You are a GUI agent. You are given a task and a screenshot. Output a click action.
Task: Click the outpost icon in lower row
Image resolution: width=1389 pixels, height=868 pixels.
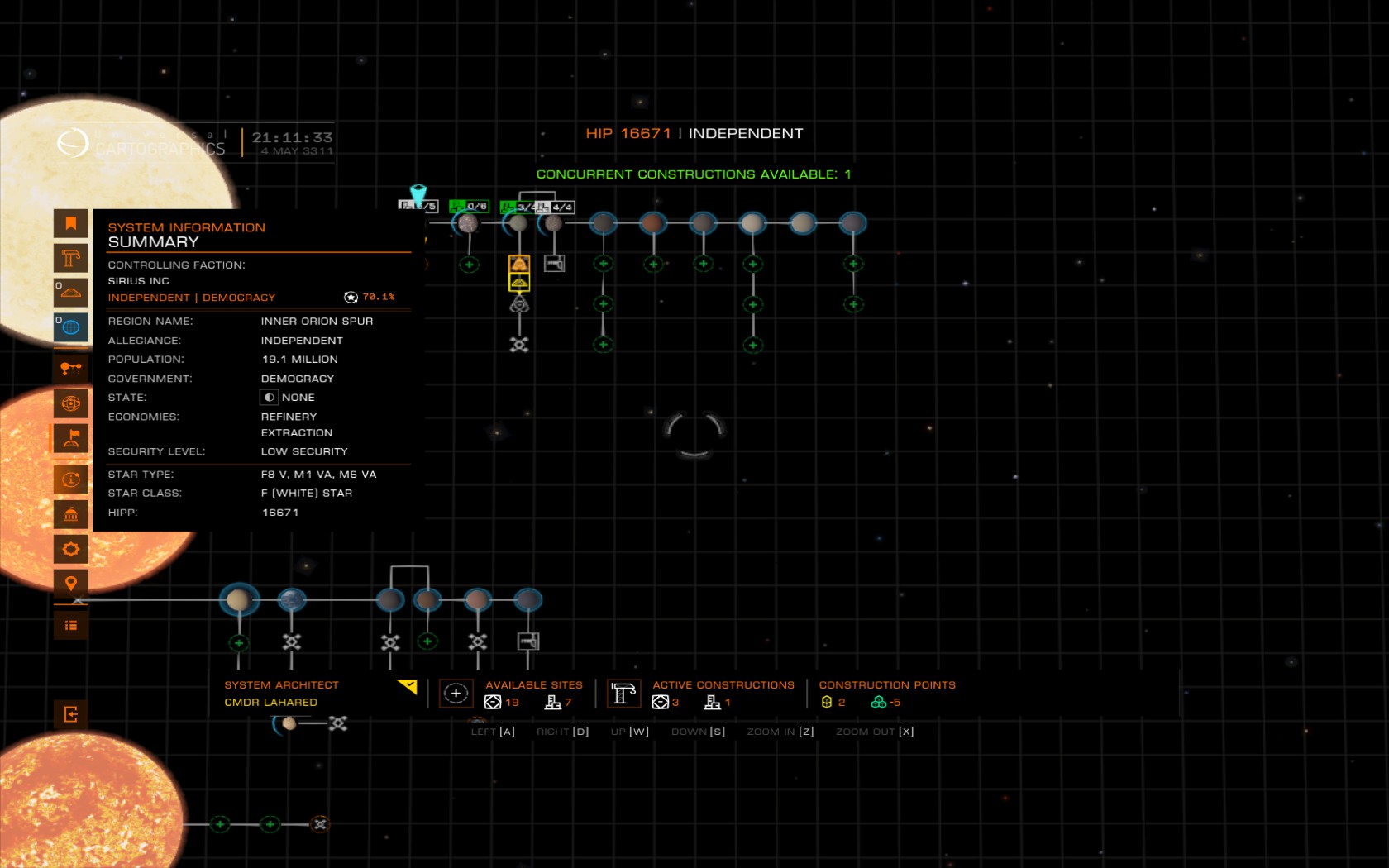(528, 641)
